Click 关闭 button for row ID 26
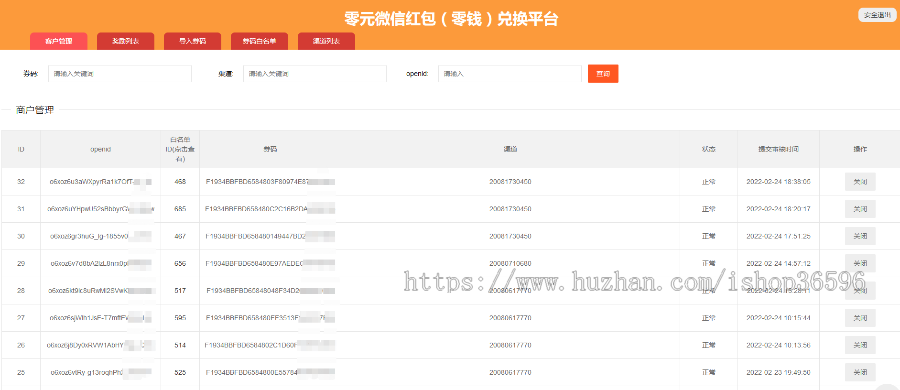The width and height of the screenshot is (900, 390). click(x=860, y=345)
